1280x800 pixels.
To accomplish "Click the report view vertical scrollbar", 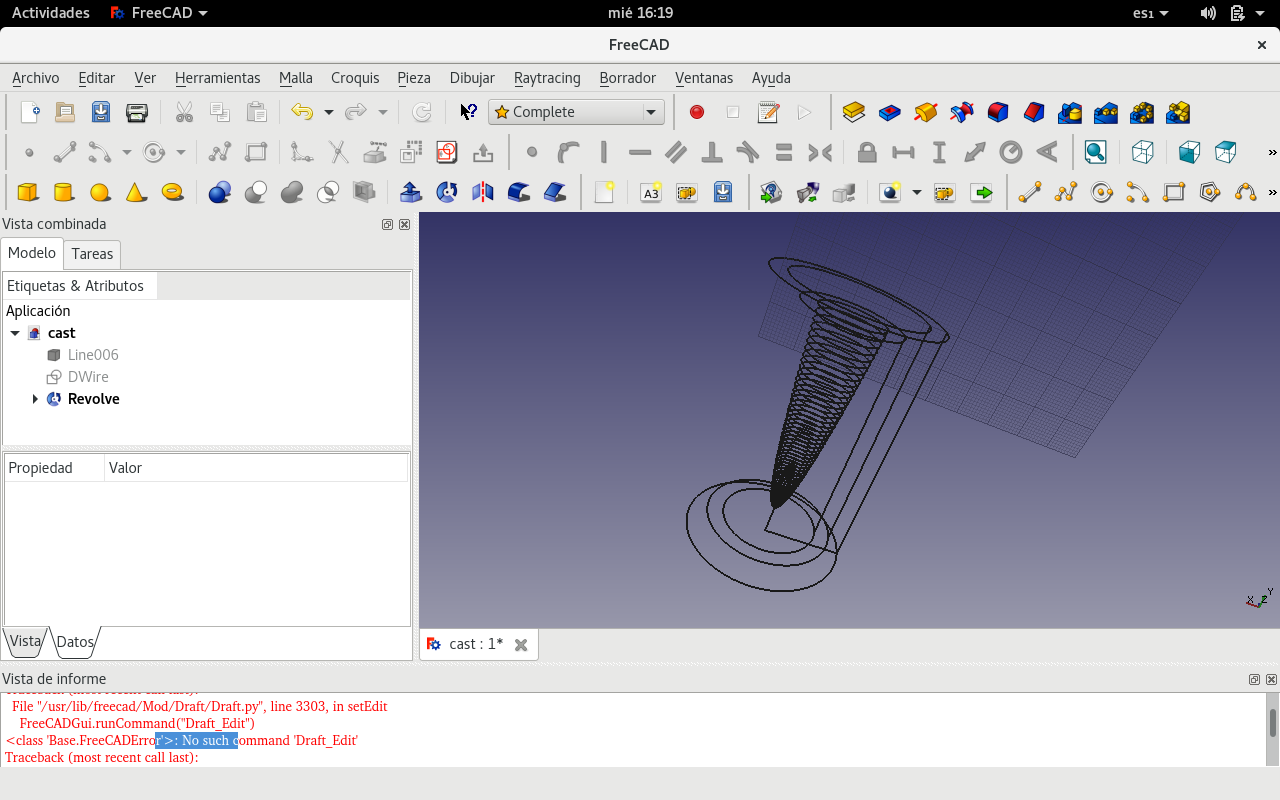I will 1272,722.
